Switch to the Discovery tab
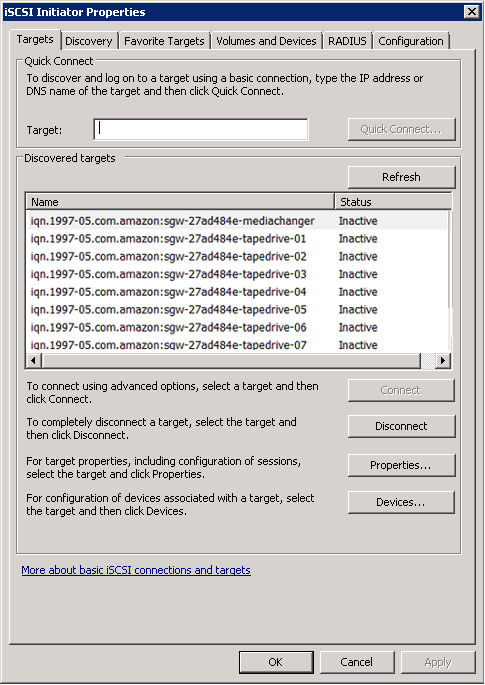The height and width of the screenshot is (685, 485). click(90, 41)
